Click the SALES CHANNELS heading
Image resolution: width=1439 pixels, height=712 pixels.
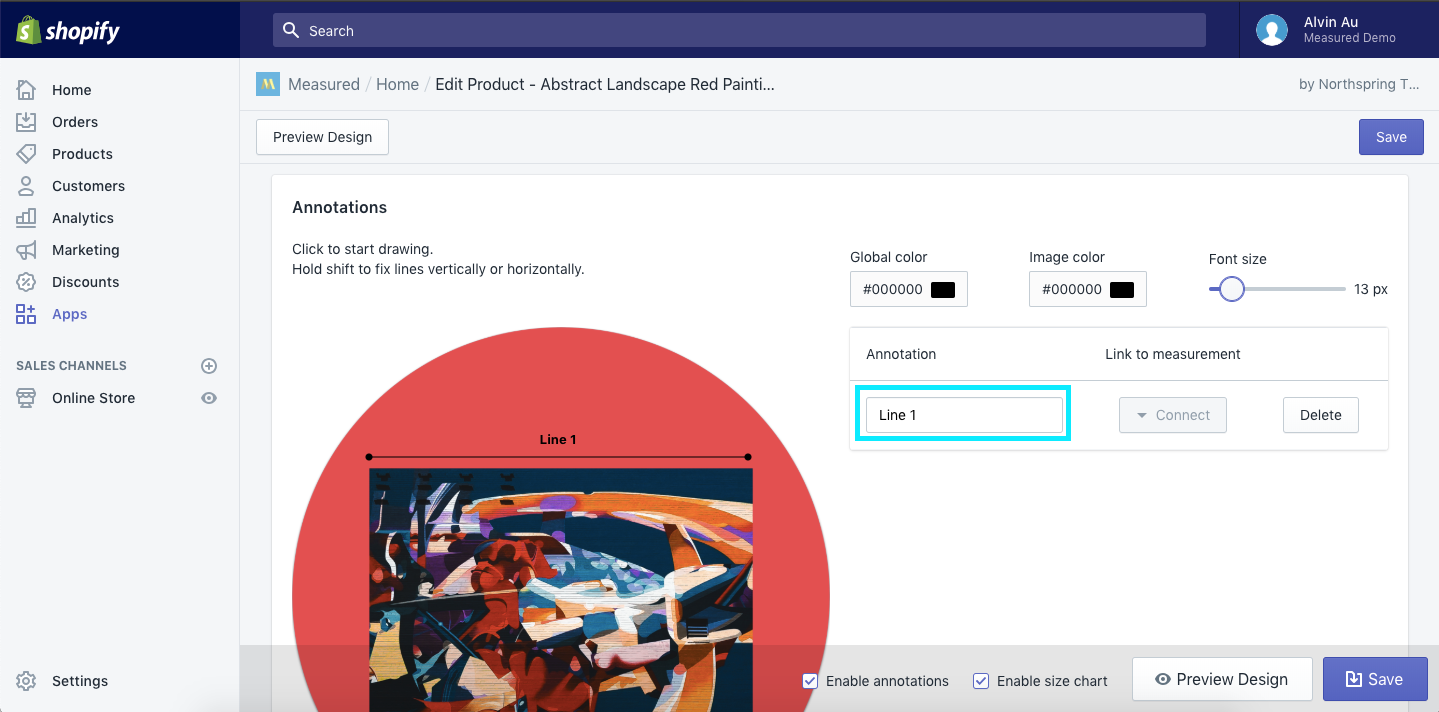pyautogui.click(x=71, y=366)
